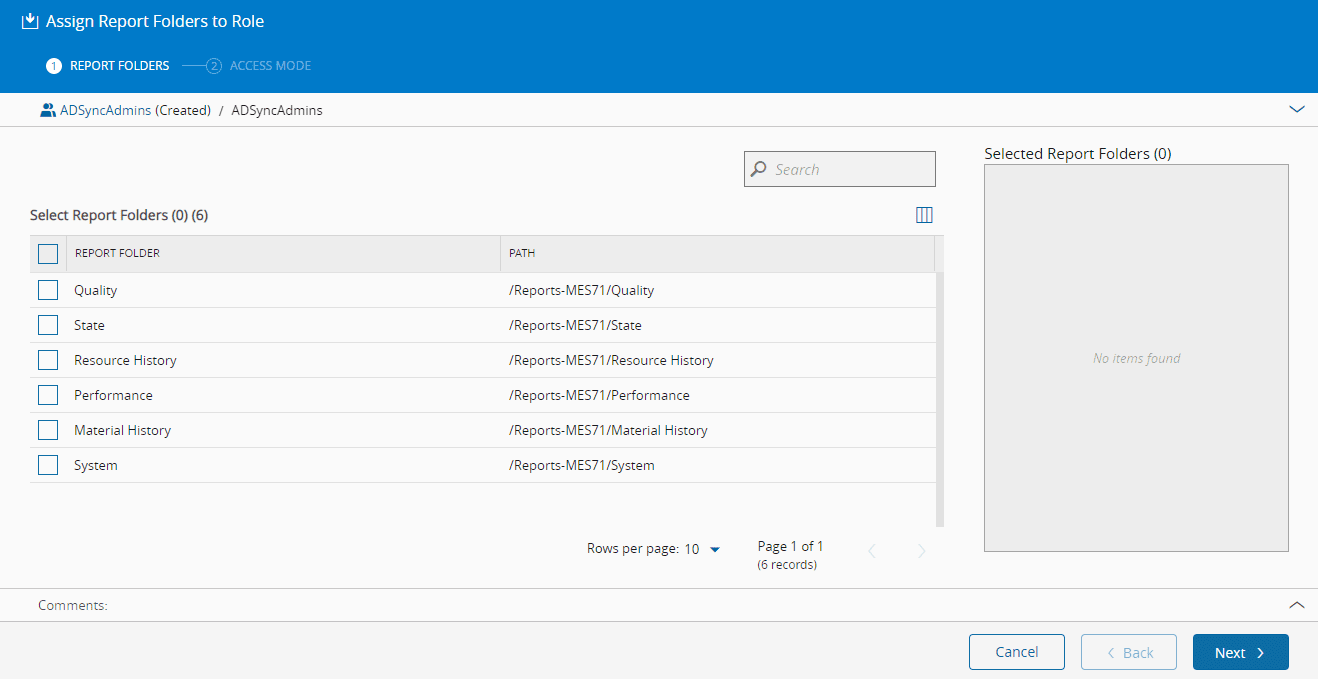This screenshot has height=679, width=1318.
Task: Expand the role header chevron
Action: pos(1297,110)
